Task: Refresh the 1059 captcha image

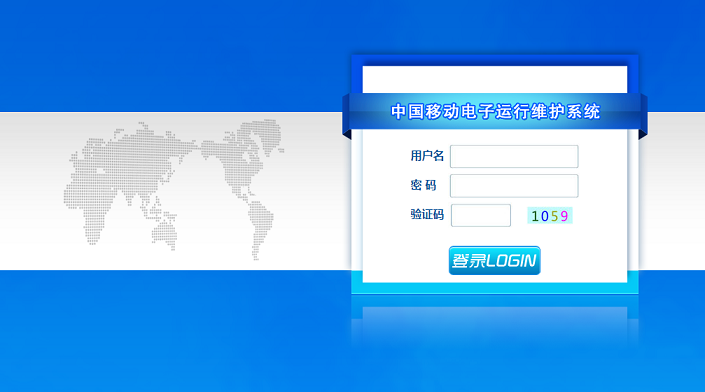Action: coord(549,216)
